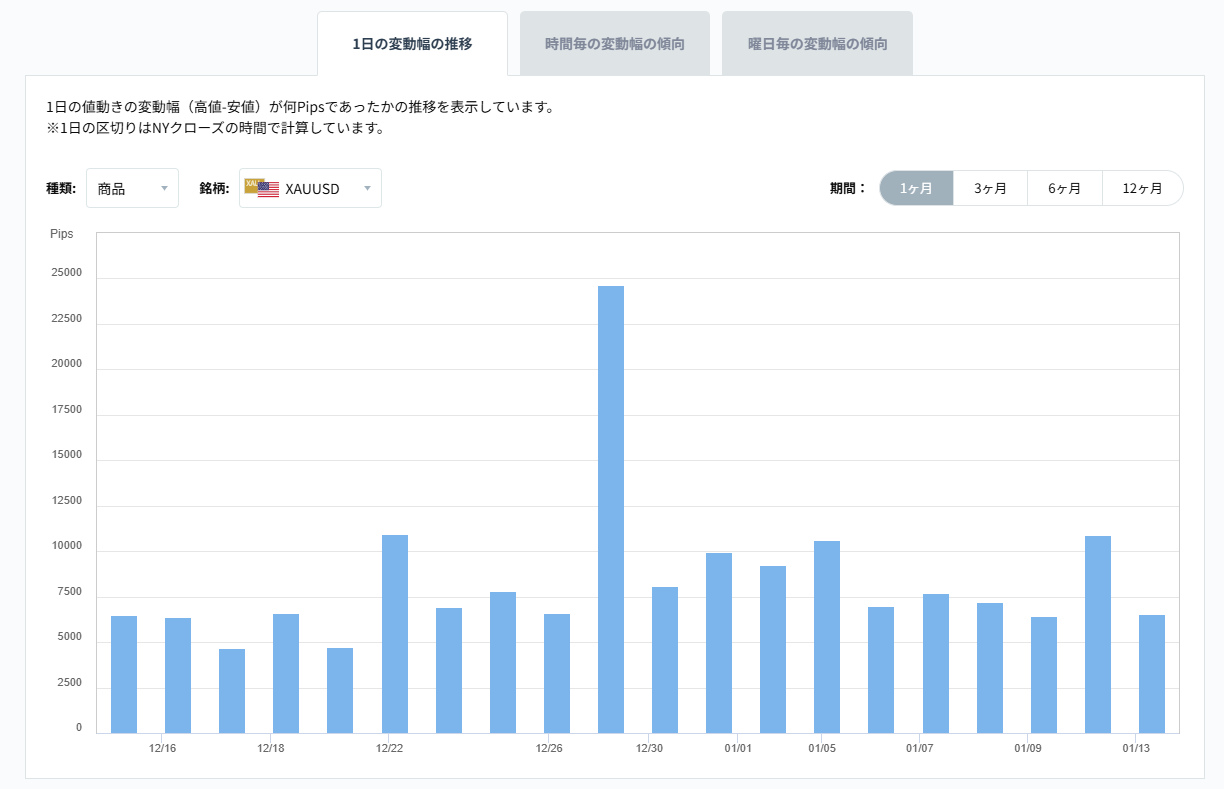Click the 01/13 axis label
This screenshot has width=1224, height=789.
click(x=1137, y=746)
